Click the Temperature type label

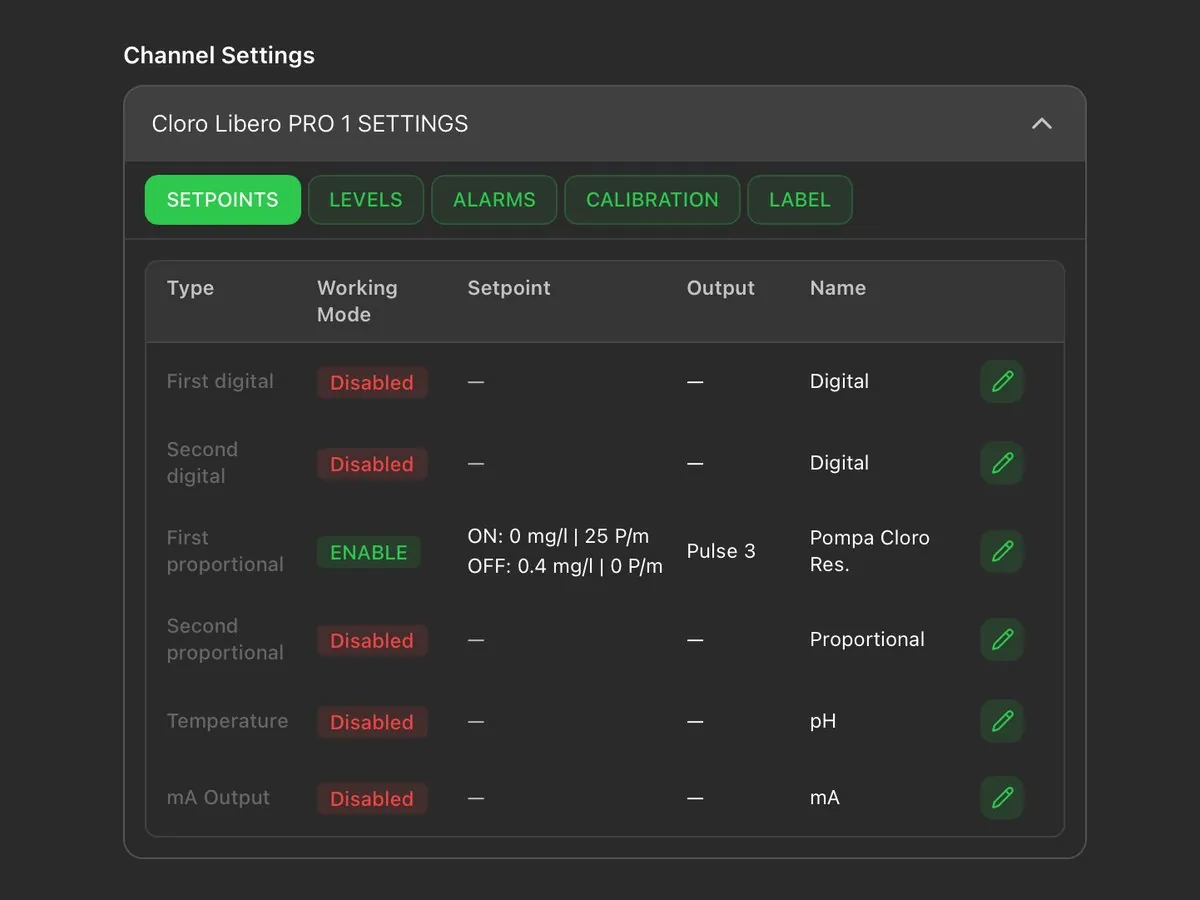(227, 721)
